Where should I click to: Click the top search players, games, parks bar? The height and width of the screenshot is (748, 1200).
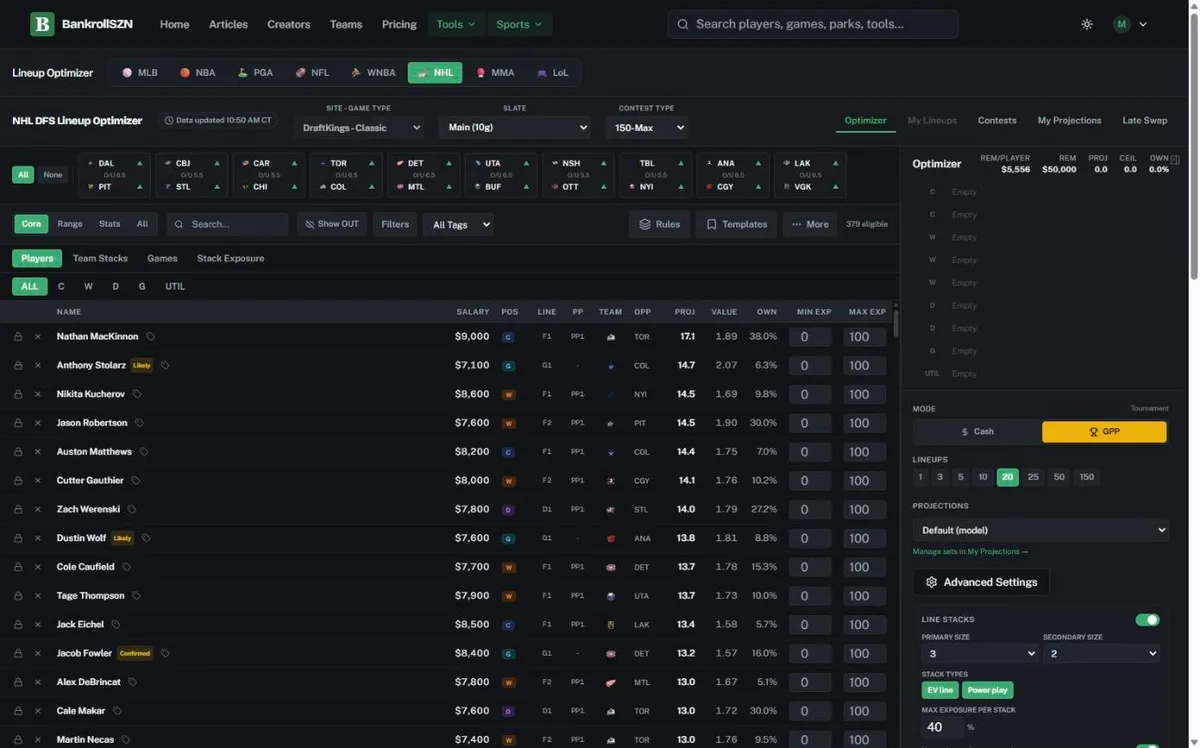click(812, 24)
